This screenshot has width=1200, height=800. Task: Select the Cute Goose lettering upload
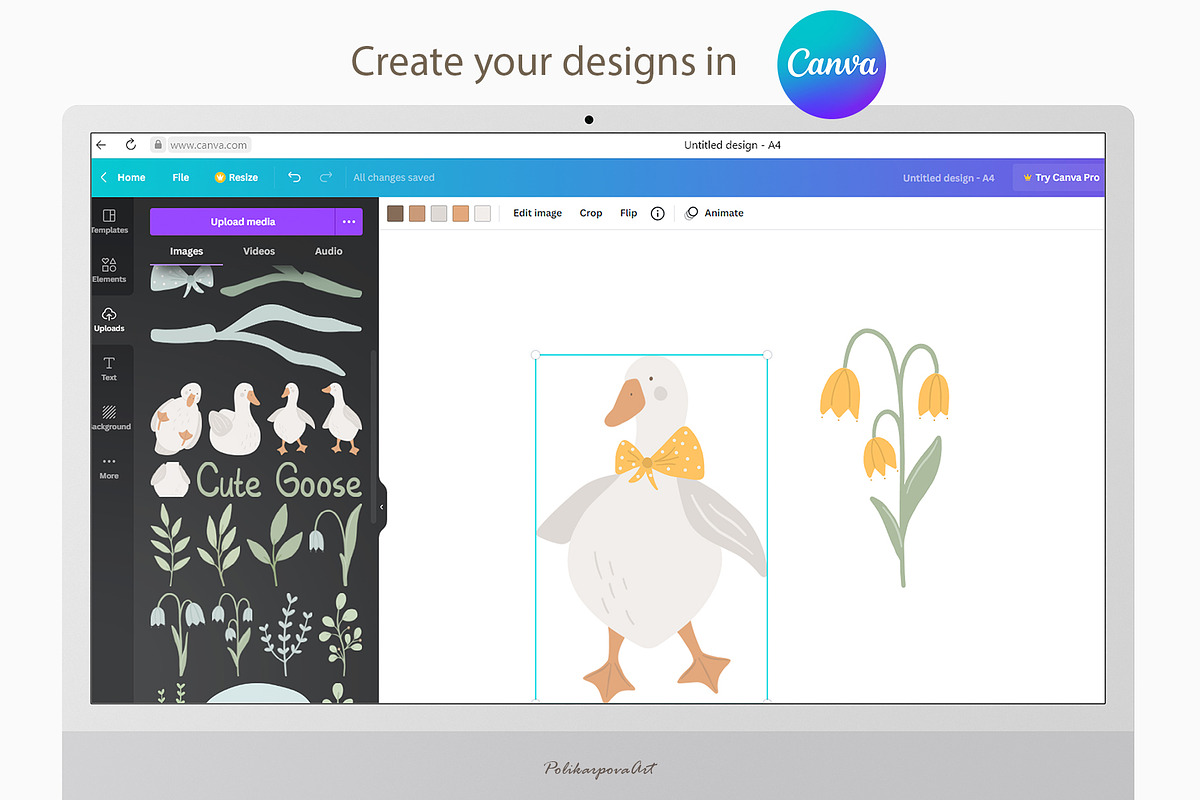(279, 482)
